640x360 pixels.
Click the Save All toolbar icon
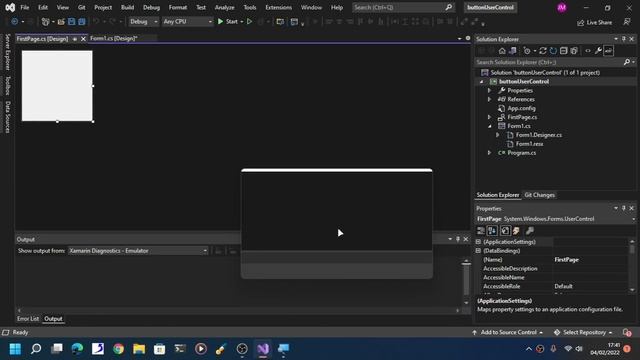pos(82,21)
